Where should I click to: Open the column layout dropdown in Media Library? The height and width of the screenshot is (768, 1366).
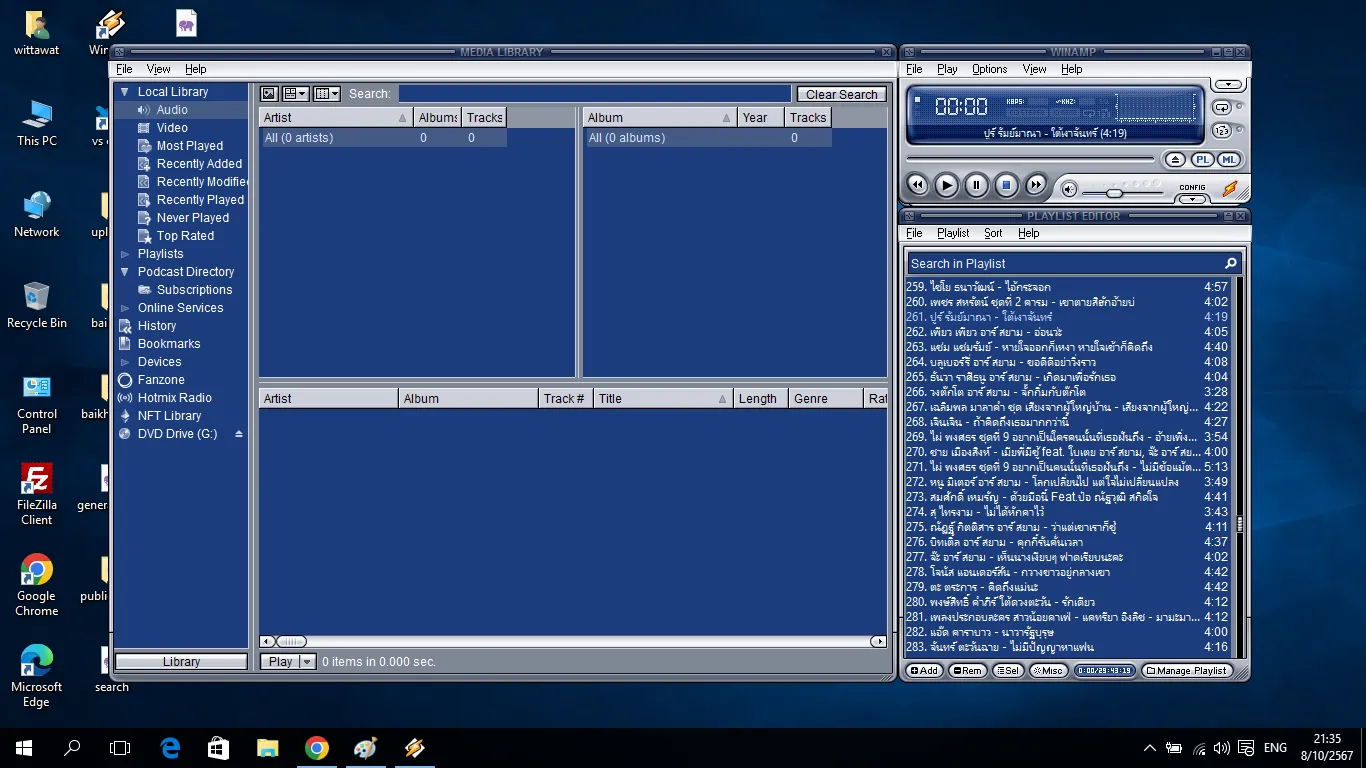[327, 94]
